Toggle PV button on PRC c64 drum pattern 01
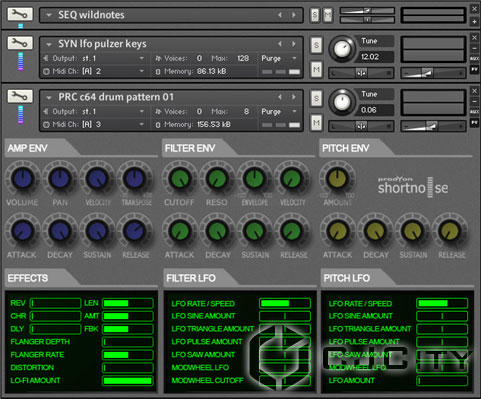The height and width of the screenshot is (399, 481). pyautogui.click(x=474, y=123)
